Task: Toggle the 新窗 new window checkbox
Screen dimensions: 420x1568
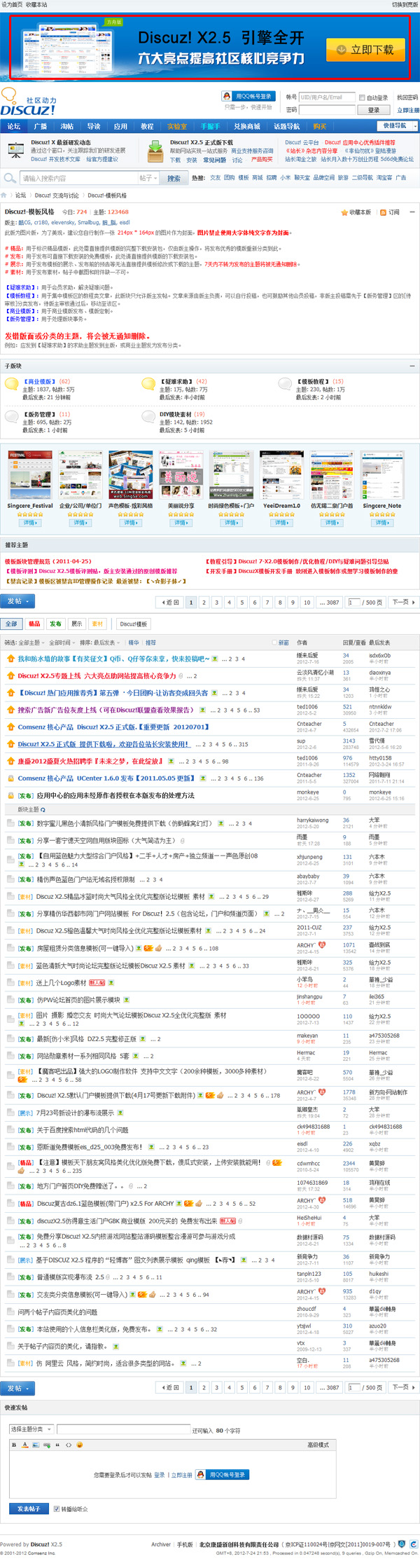Action: click(274, 642)
